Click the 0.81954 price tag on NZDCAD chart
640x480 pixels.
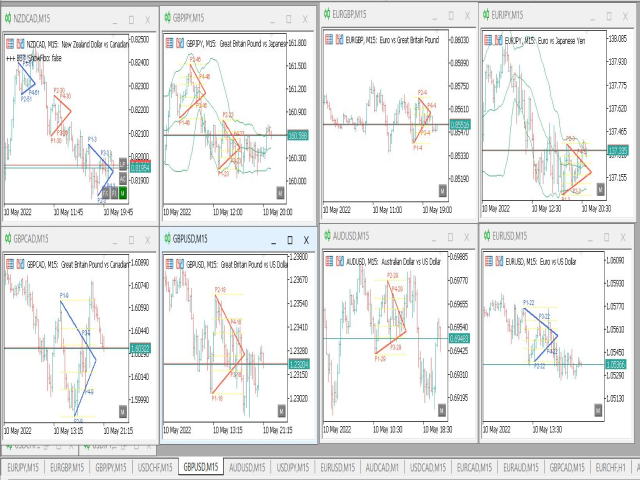(x=140, y=168)
